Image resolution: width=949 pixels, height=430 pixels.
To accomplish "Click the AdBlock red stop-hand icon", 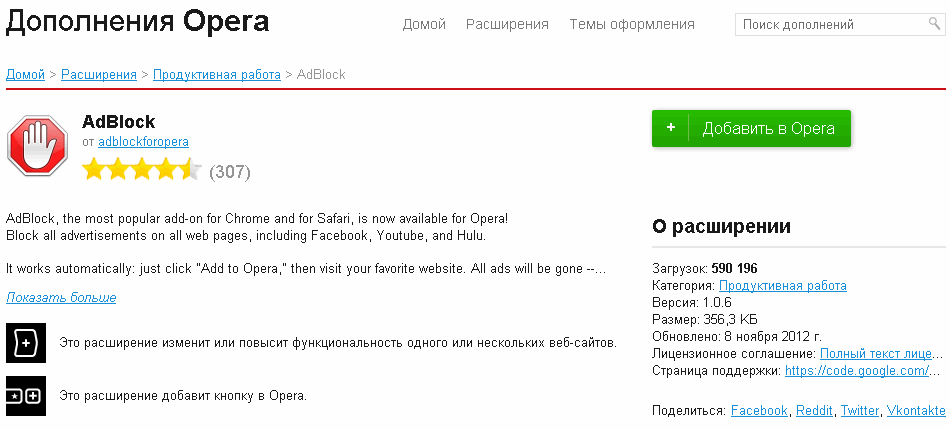I will coord(37,146).
